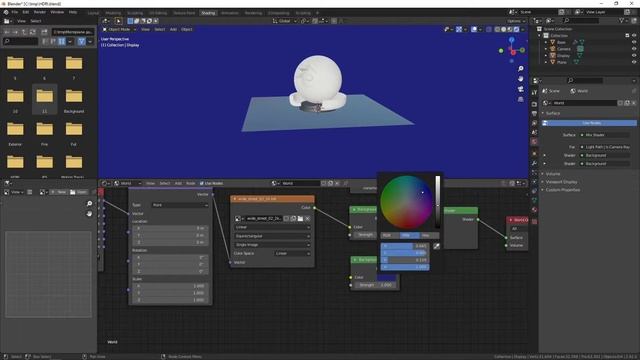Switch to solid viewport shading

pos(504,29)
